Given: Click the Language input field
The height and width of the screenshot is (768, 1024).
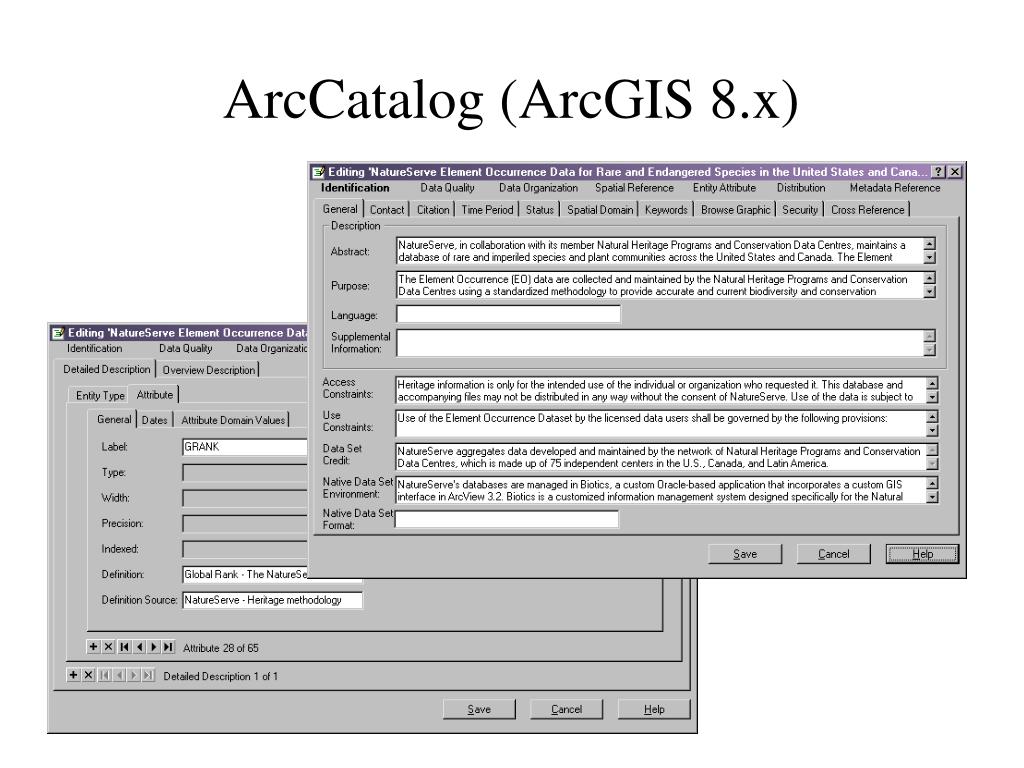Looking at the screenshot, I should (x=508, y=314).
